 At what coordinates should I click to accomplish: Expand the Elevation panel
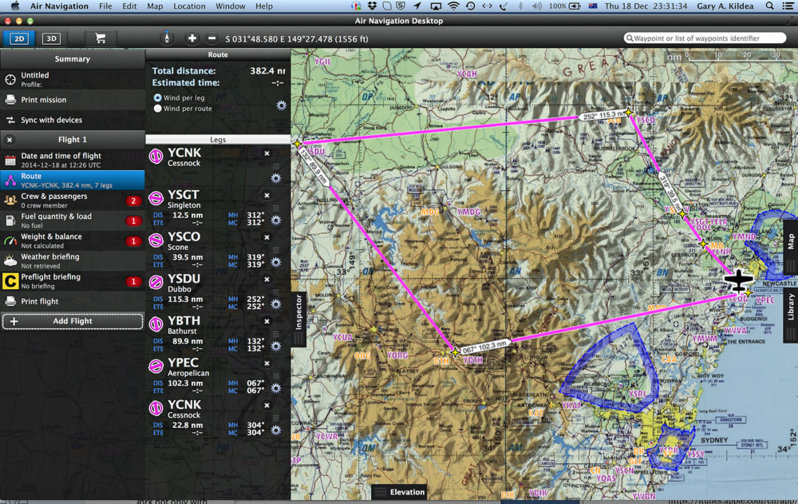(x=400, y=492)
